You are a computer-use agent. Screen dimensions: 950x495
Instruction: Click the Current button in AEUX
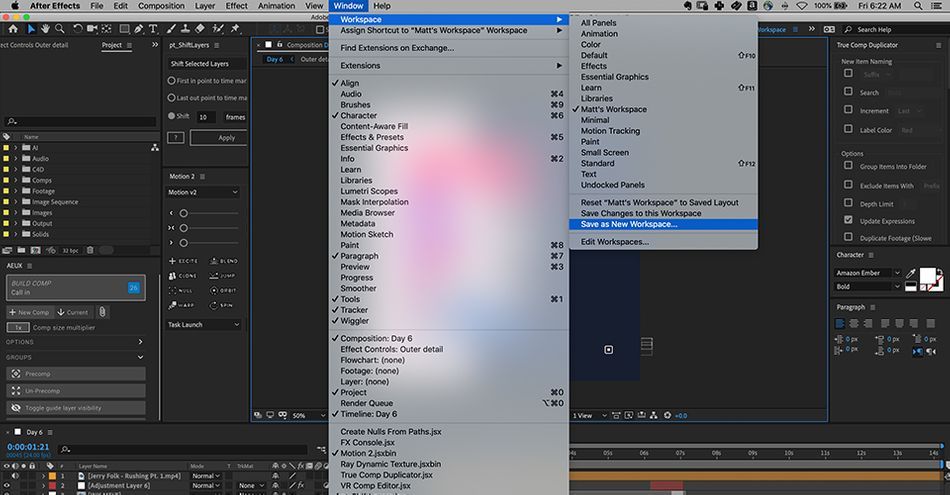tap(73, 313)
